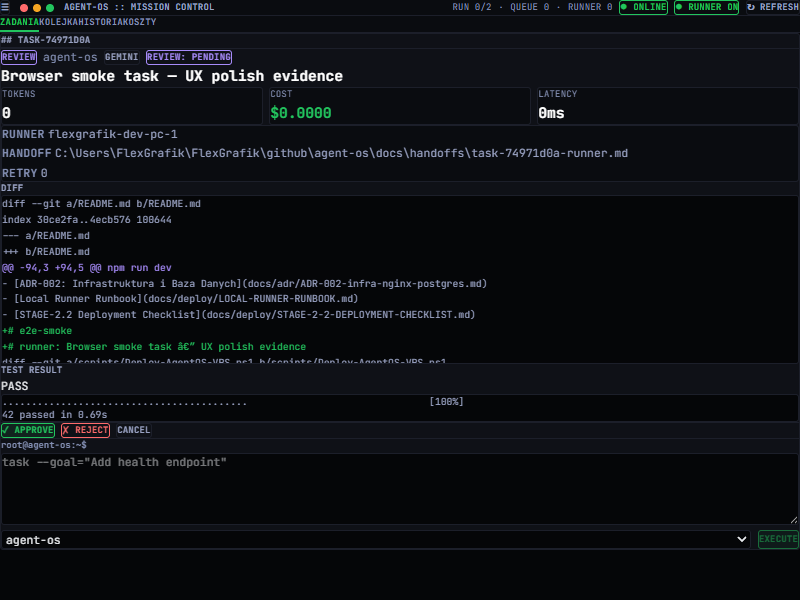The image size is (800, 600).
Task: Click the '42 passed in 0.69s' line
Action: 55,415
